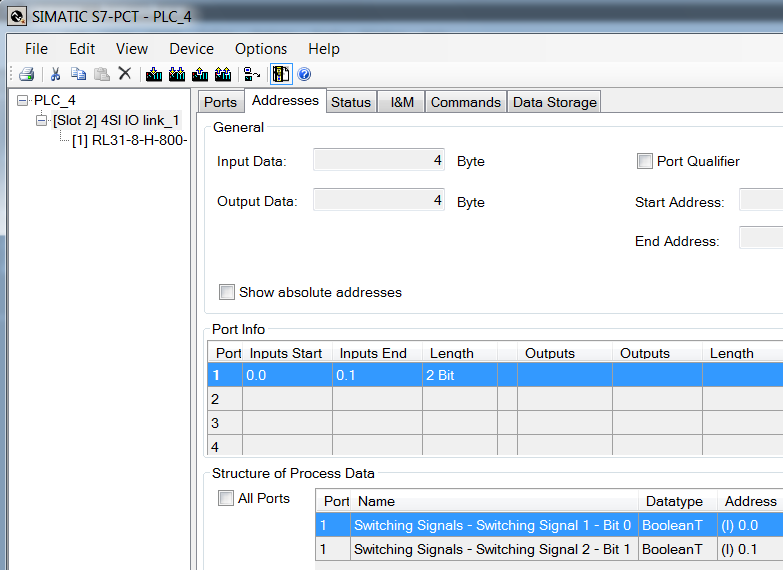Click the Input Data byte field
Screen dimensions: 783x570
tap(379, 160)
